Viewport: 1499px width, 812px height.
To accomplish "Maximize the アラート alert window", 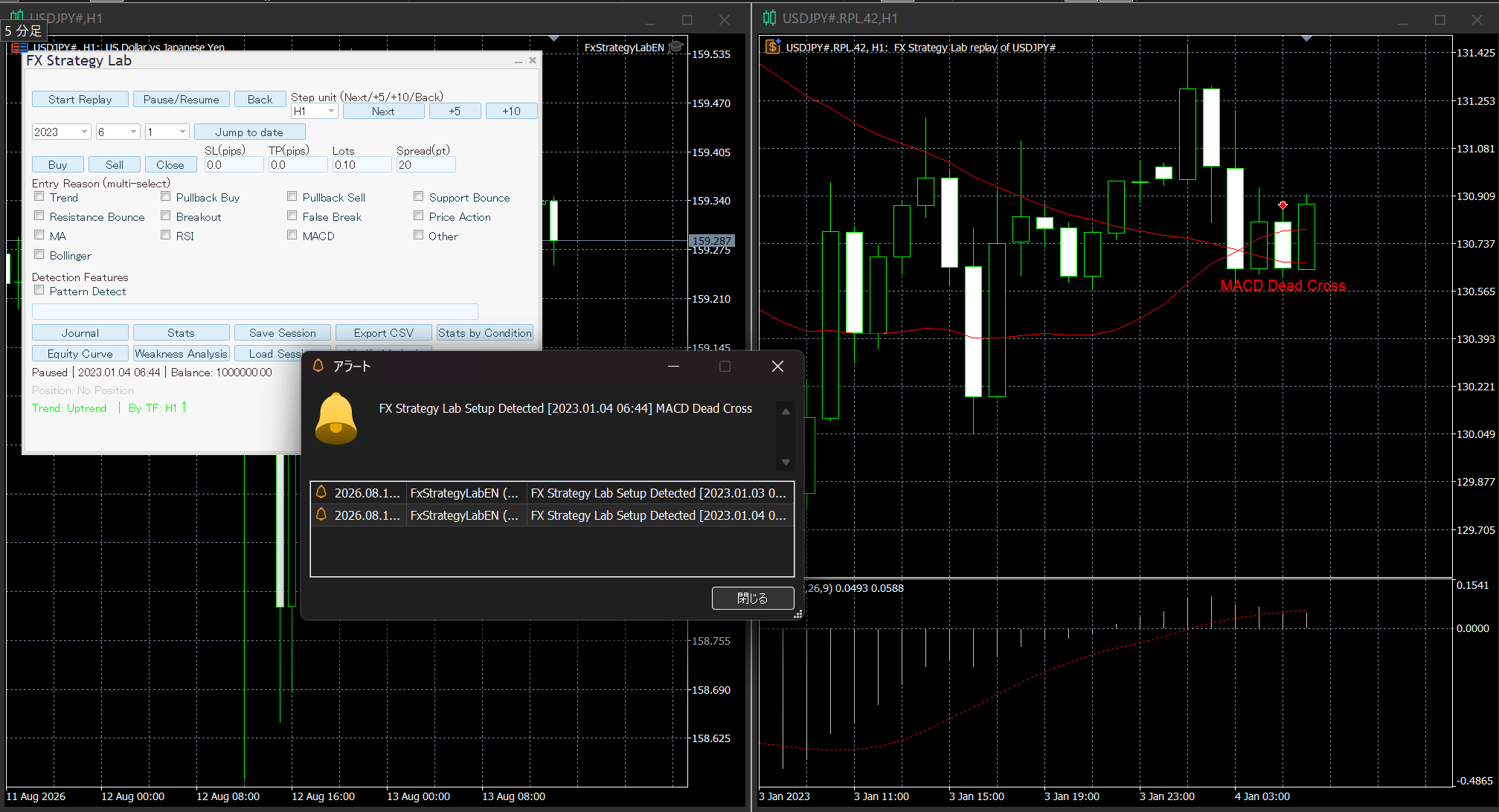I will coord(725,366).
